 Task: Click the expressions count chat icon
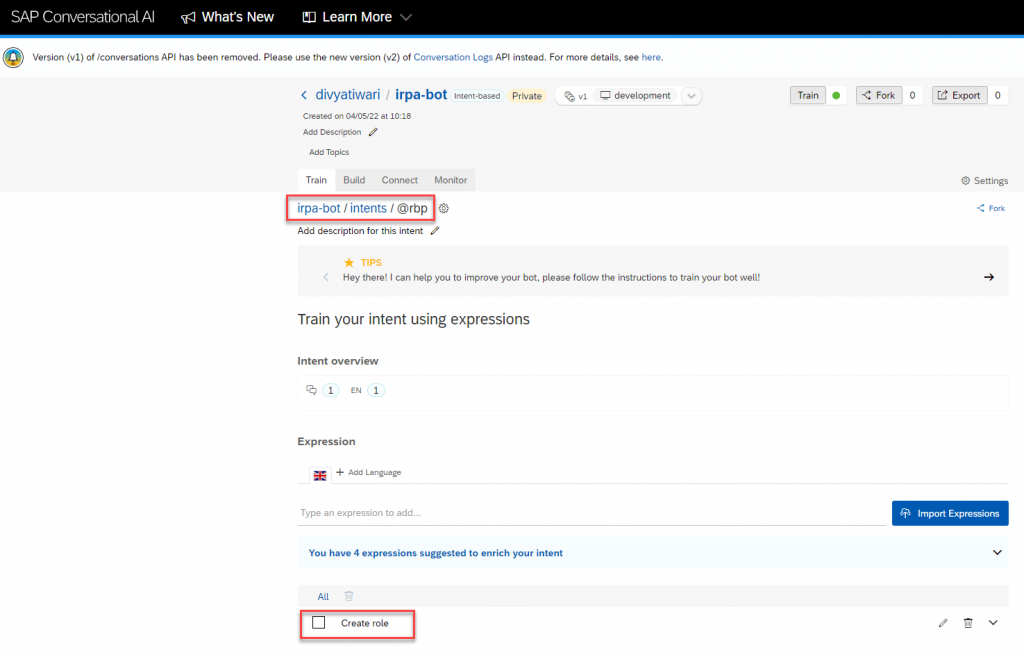[312, 390]
